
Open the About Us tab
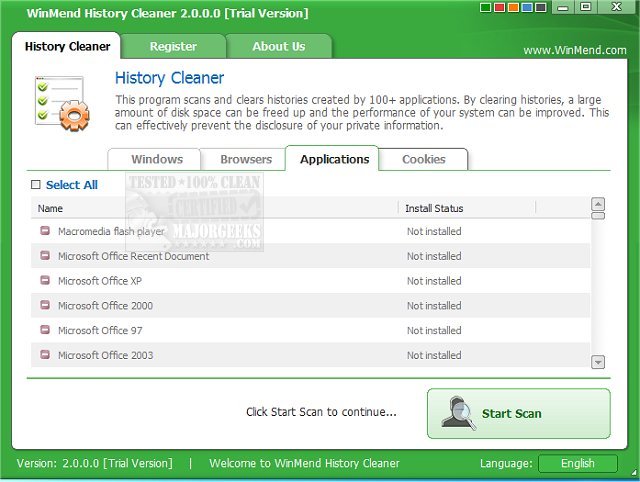coord(278,47)
